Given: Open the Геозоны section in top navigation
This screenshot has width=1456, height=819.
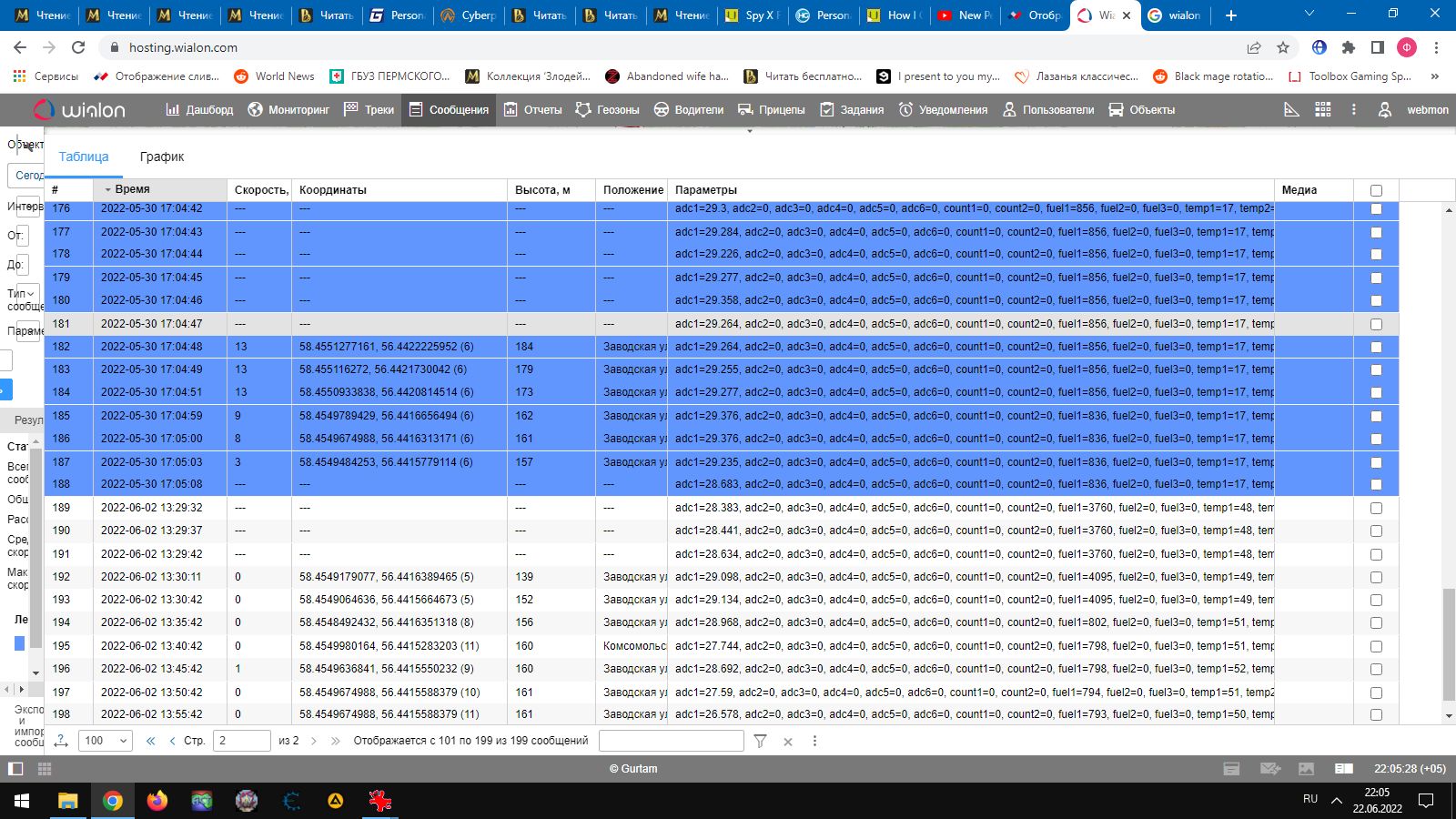Looking at the screenshot, I should coord(607,109).
